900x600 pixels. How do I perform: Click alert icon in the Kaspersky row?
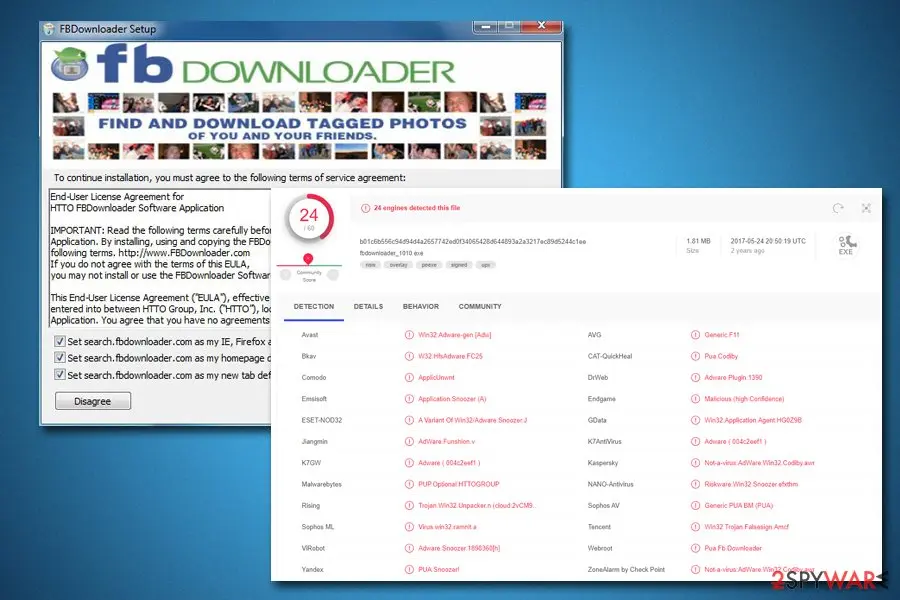coord(695,463)
